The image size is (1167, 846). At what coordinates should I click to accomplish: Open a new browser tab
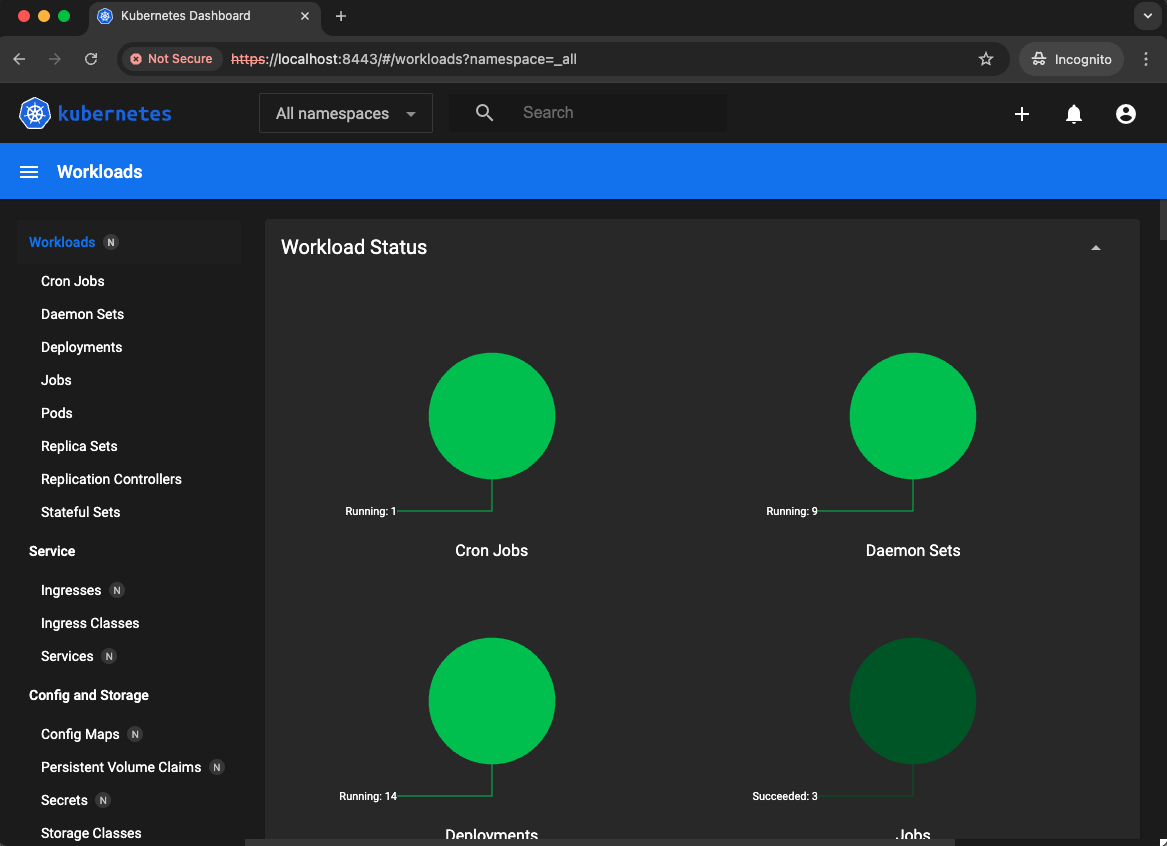point(341,16)
